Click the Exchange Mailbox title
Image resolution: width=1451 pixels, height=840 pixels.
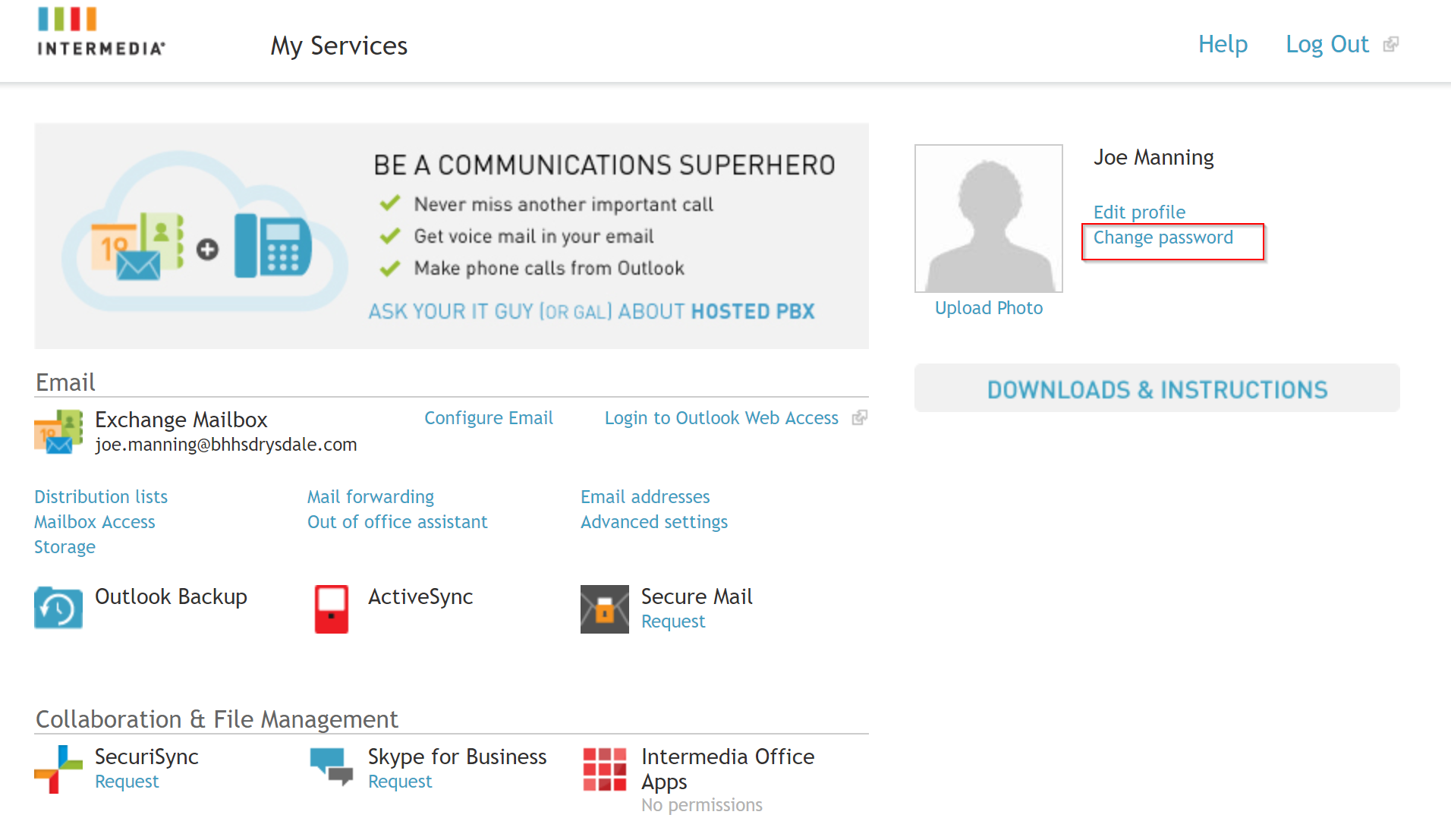click(181, 420)
